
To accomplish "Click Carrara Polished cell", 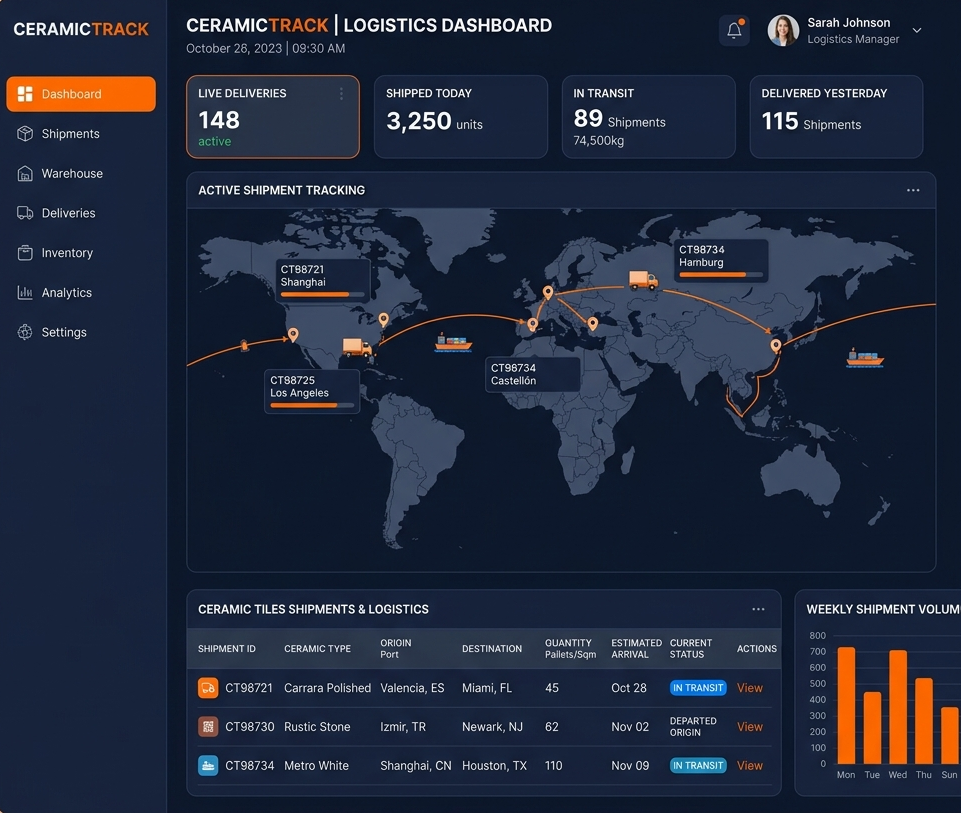I will tap(327, 688).
